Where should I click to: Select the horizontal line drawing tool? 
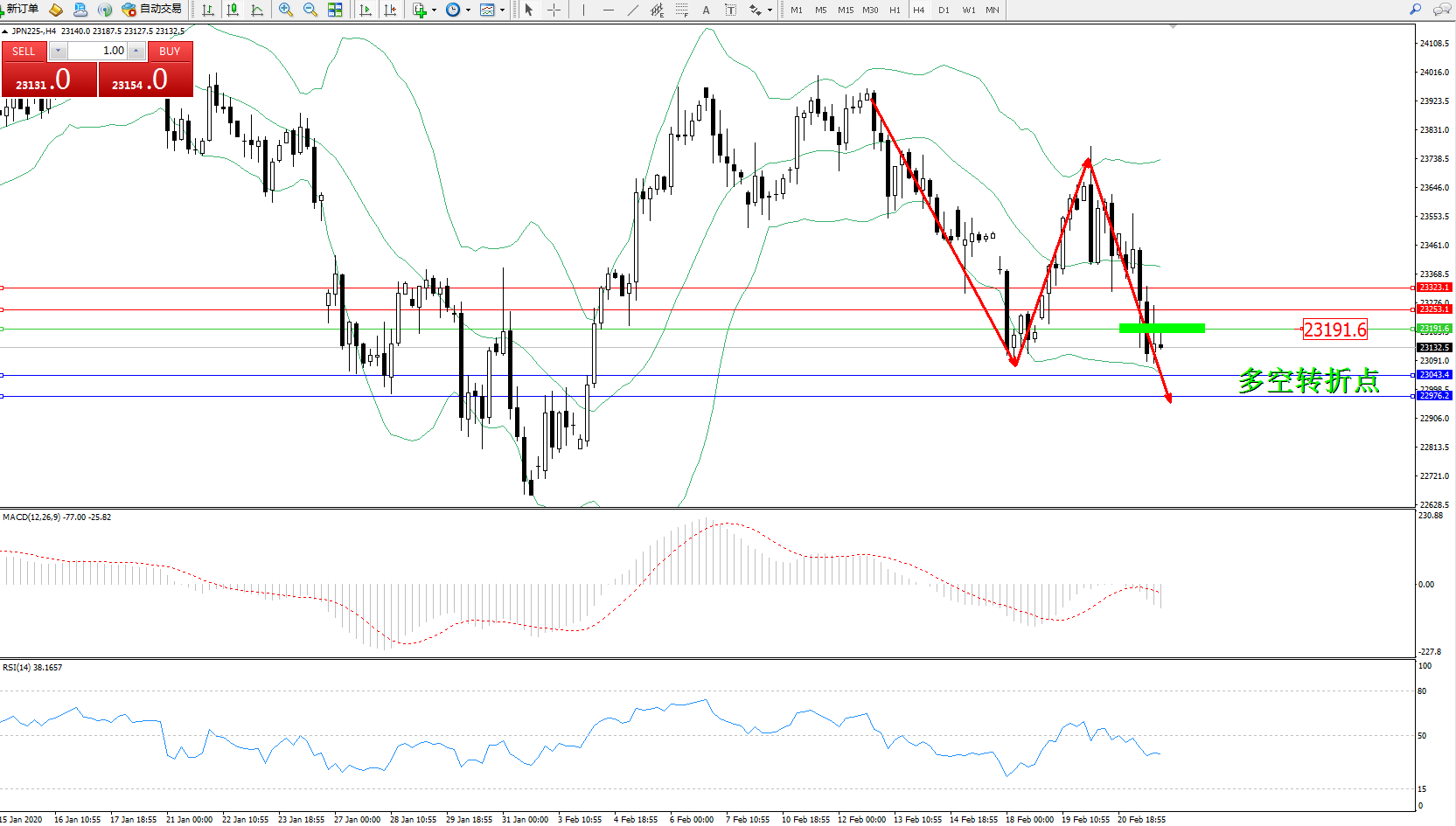tap(609, 10)
